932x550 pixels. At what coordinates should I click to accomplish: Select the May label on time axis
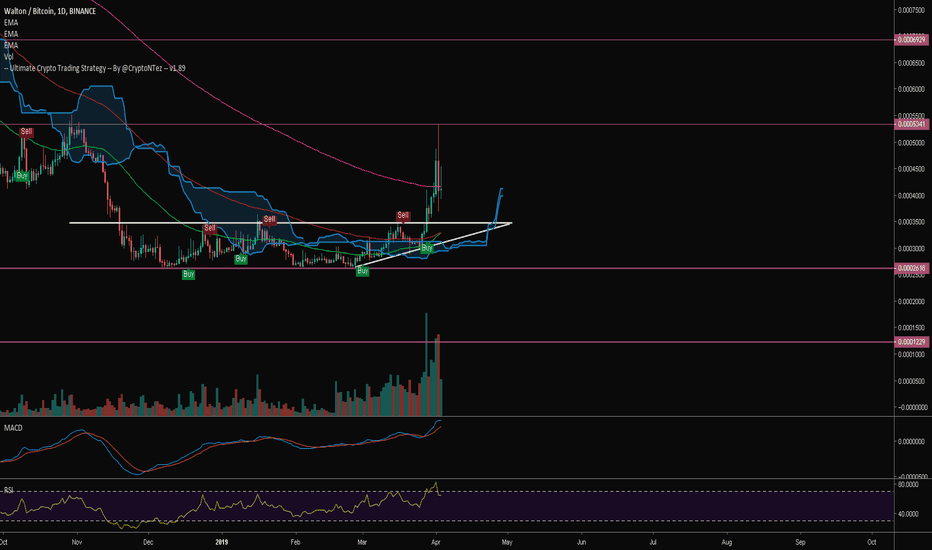pyautogui.click(x=507, y=542)
